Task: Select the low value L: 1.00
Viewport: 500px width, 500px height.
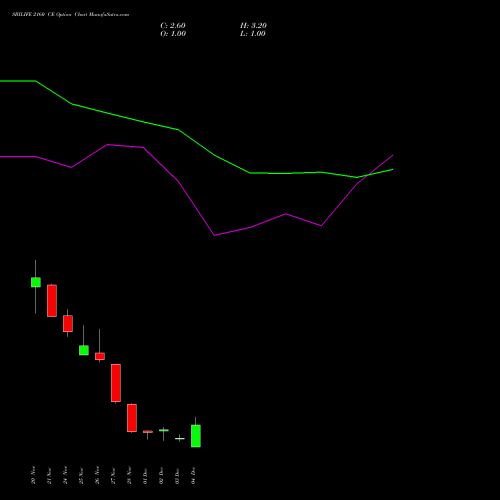Action: pos(253,34)
